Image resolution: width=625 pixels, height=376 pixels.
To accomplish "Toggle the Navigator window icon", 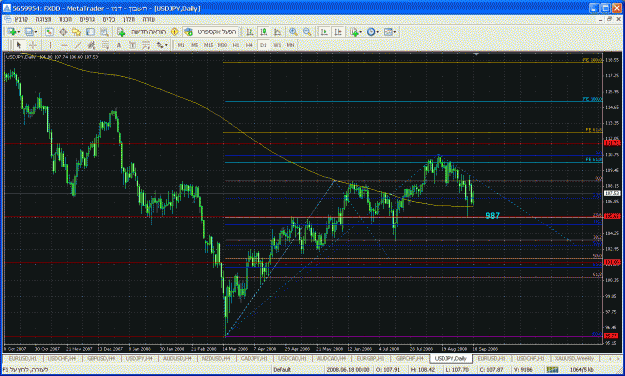I will click(x=77, y=32).
